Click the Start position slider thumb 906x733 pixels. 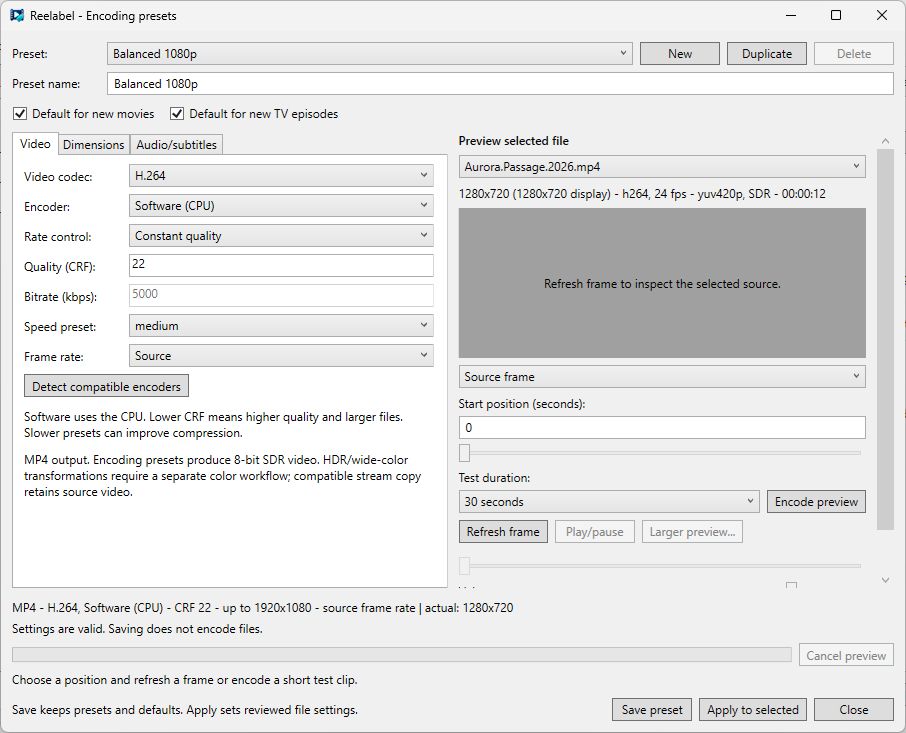(465, 453)
